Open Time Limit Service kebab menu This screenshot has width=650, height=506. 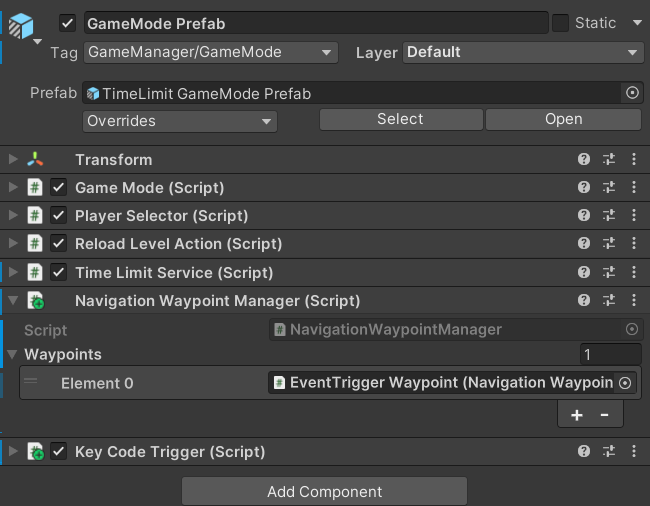634,272
